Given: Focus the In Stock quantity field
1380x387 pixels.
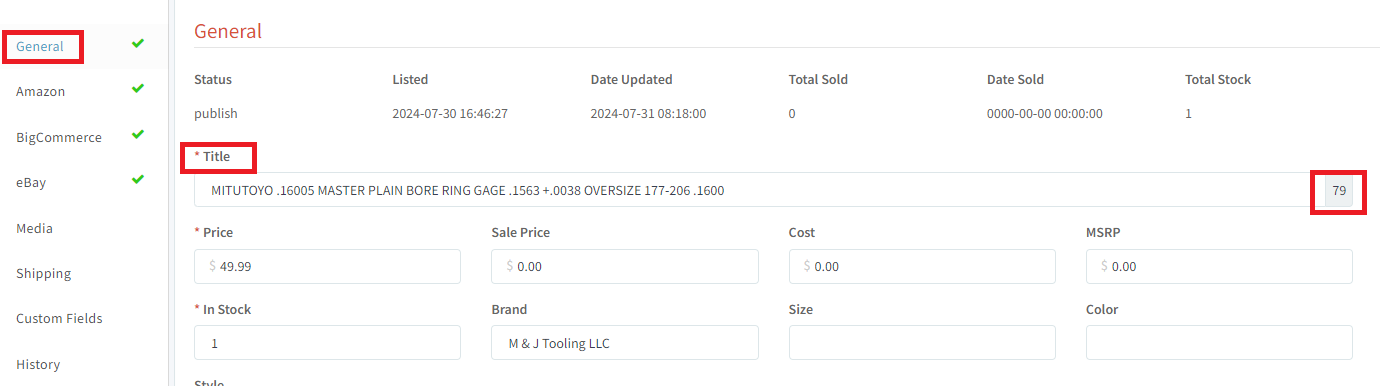Looking at the screenshot, I should click(x=327, y=343).
